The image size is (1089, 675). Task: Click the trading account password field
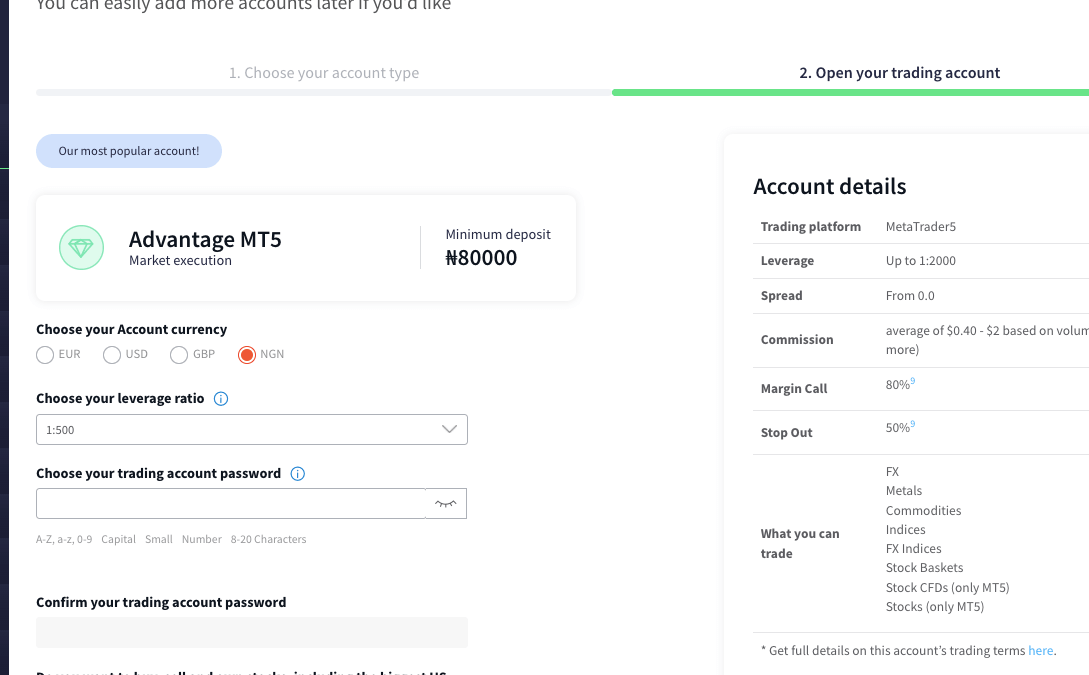tap(231, 503)
